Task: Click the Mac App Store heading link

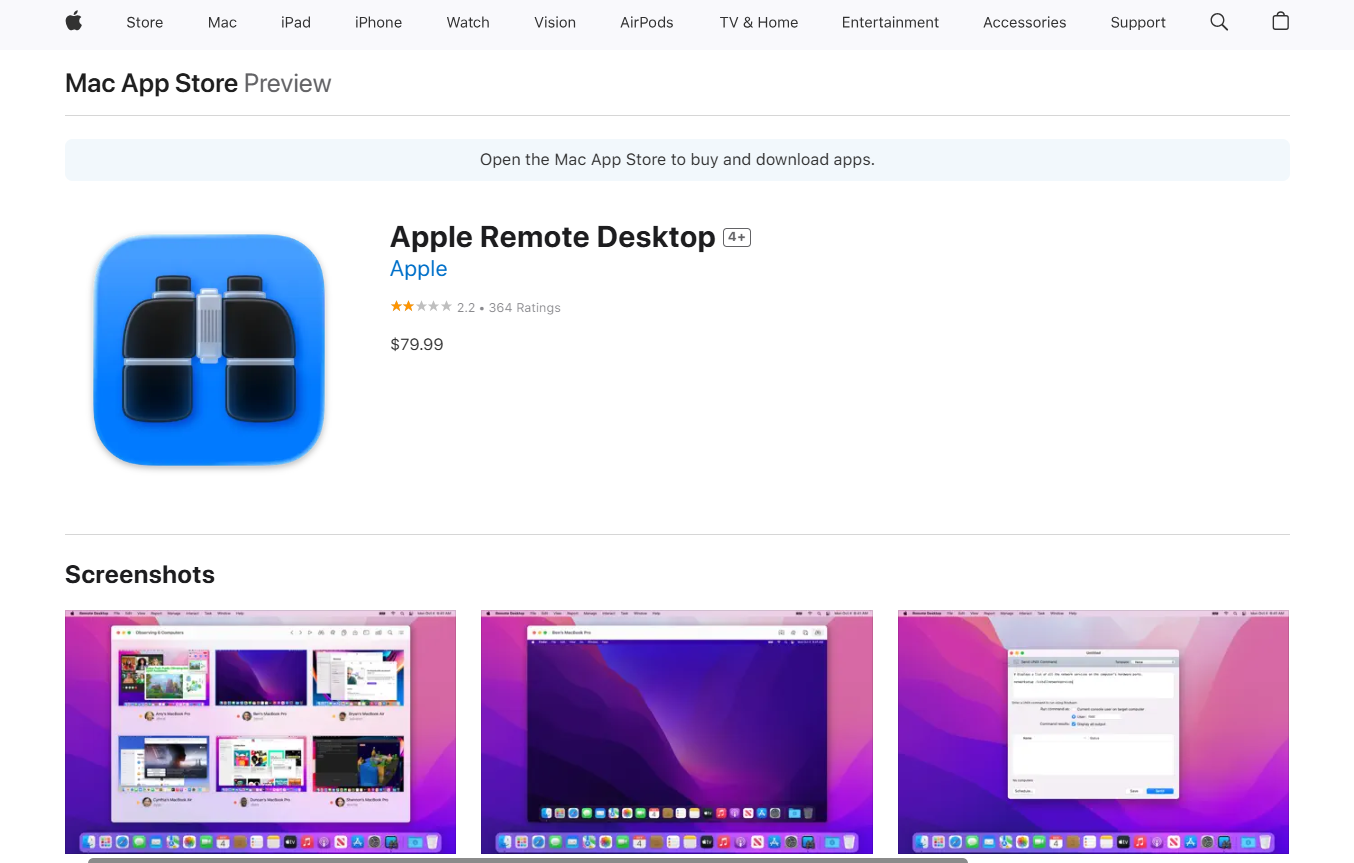Action: point(151,83)
